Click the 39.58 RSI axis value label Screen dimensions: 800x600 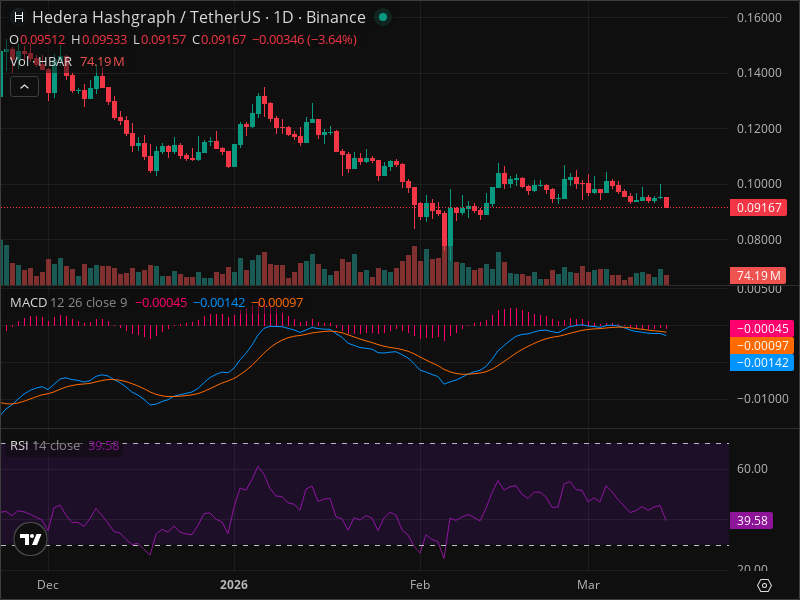click(752, 520)
